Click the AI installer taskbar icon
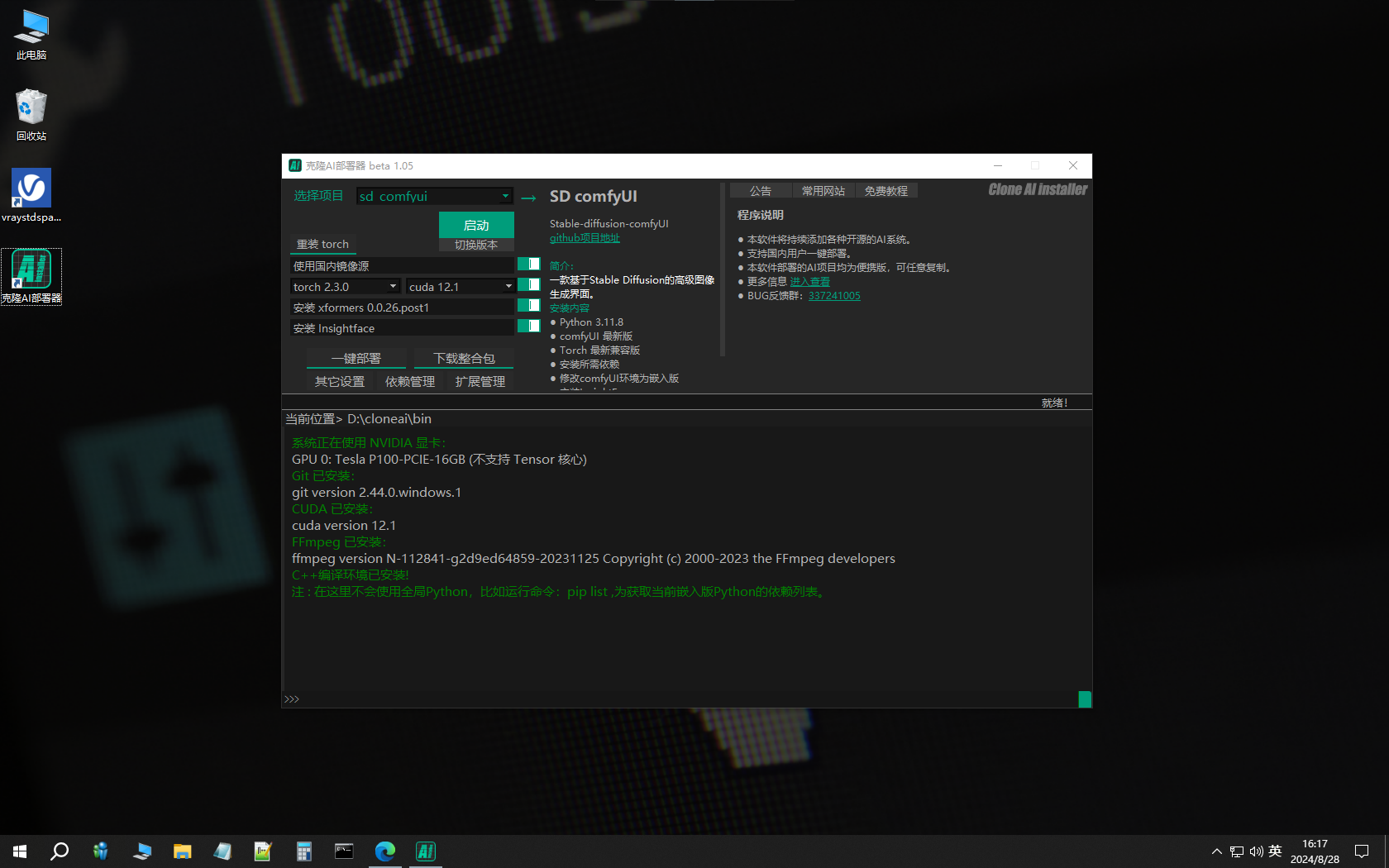The width and height of the screenshot is (1389, 868). coord(426,851)
